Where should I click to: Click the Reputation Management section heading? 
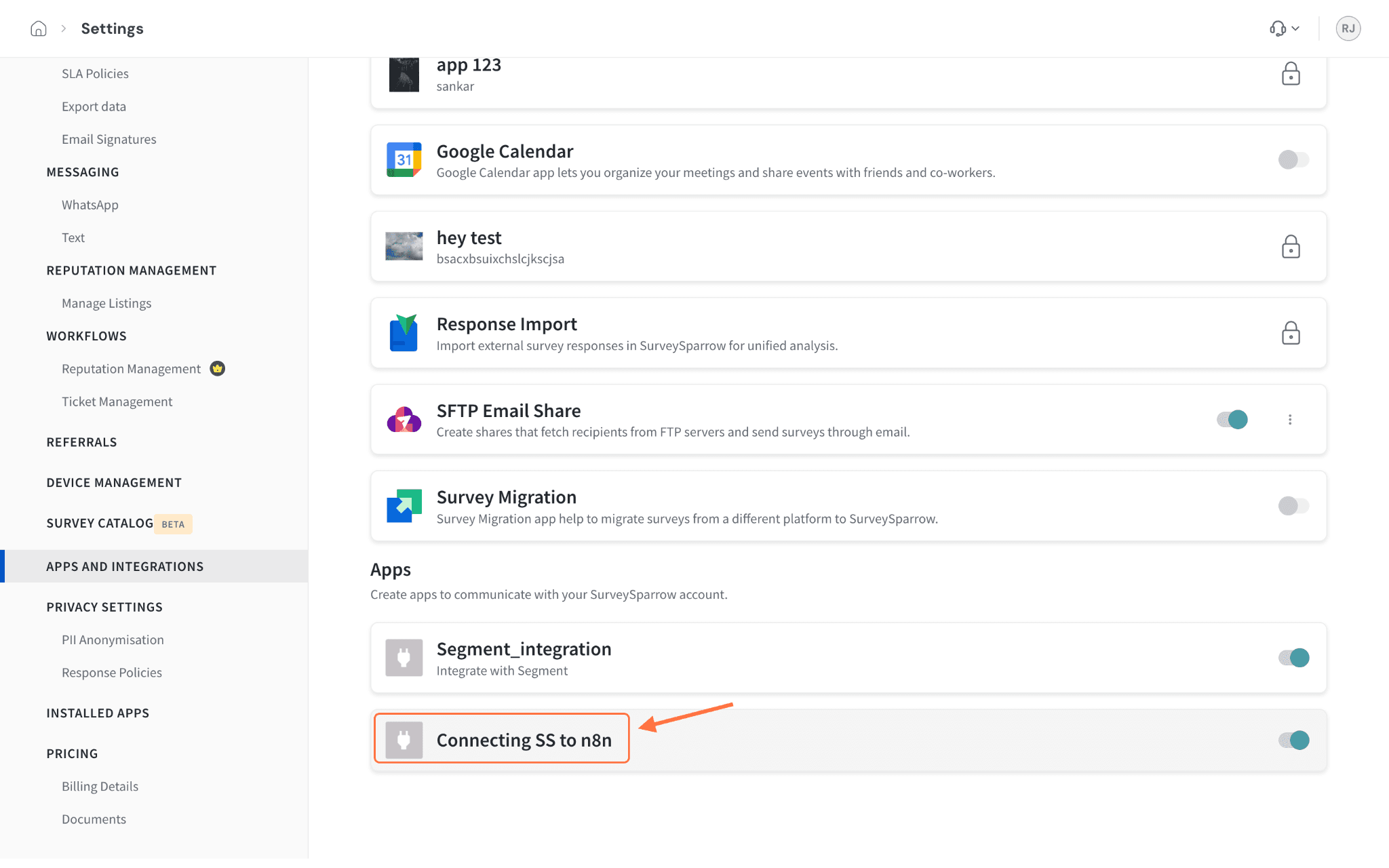tap(132, 271)
